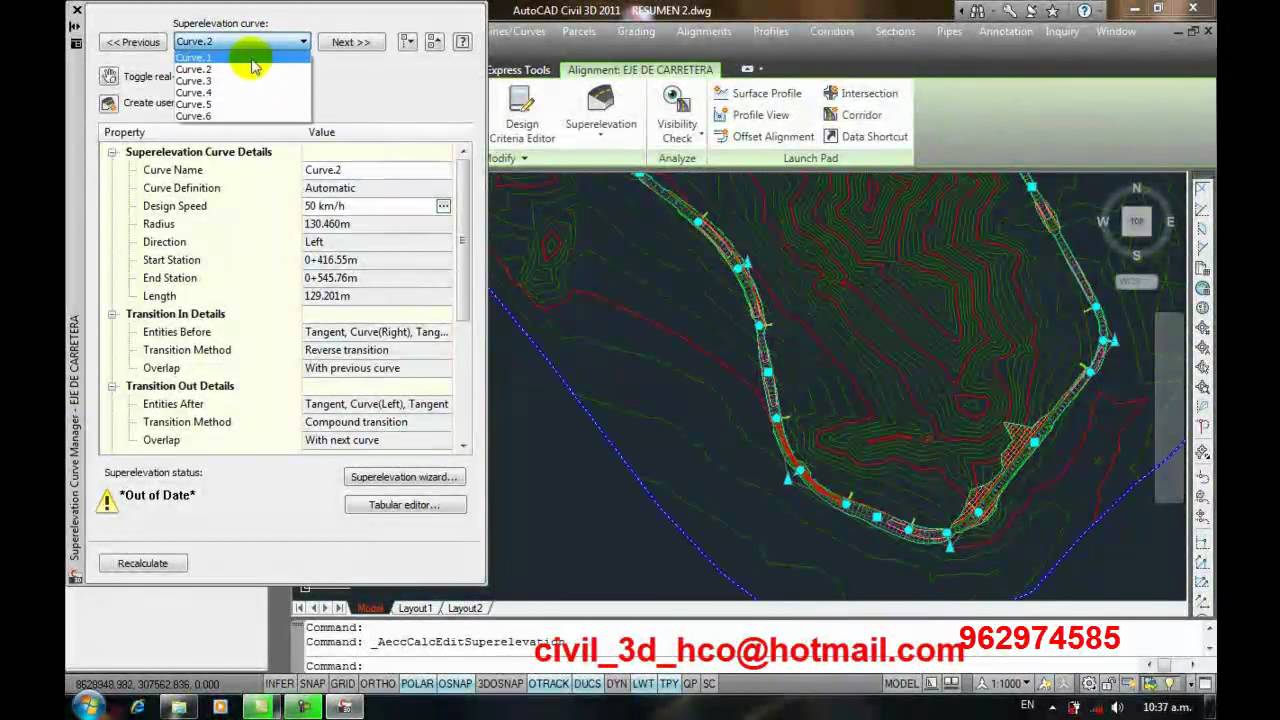Toggle LWT lineweight display

coord(643,684)
